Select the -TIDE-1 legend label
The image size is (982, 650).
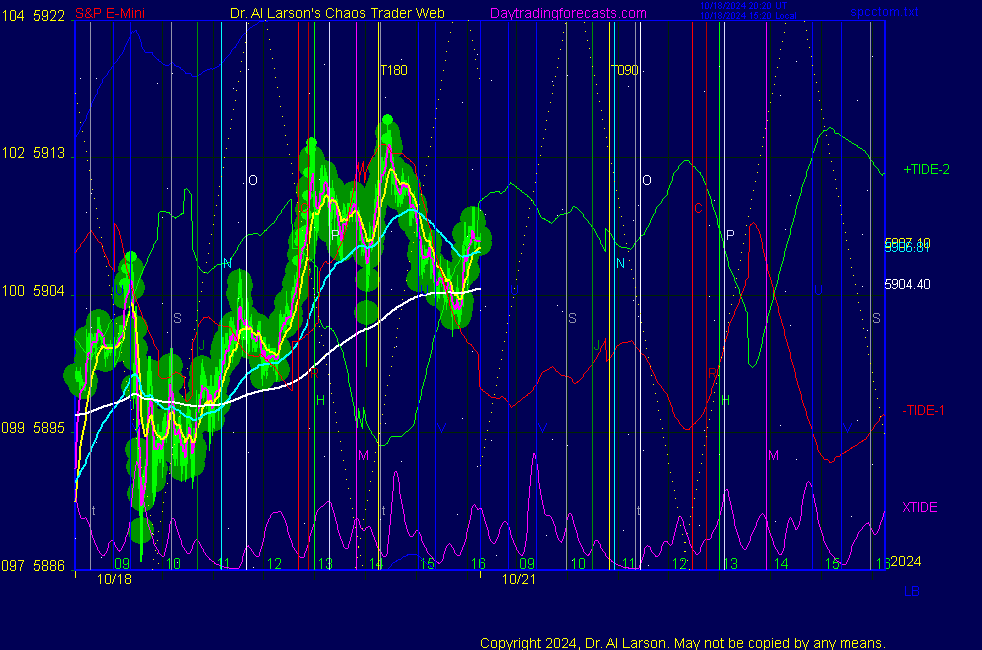pyautogui.click(x=924, y=411)
